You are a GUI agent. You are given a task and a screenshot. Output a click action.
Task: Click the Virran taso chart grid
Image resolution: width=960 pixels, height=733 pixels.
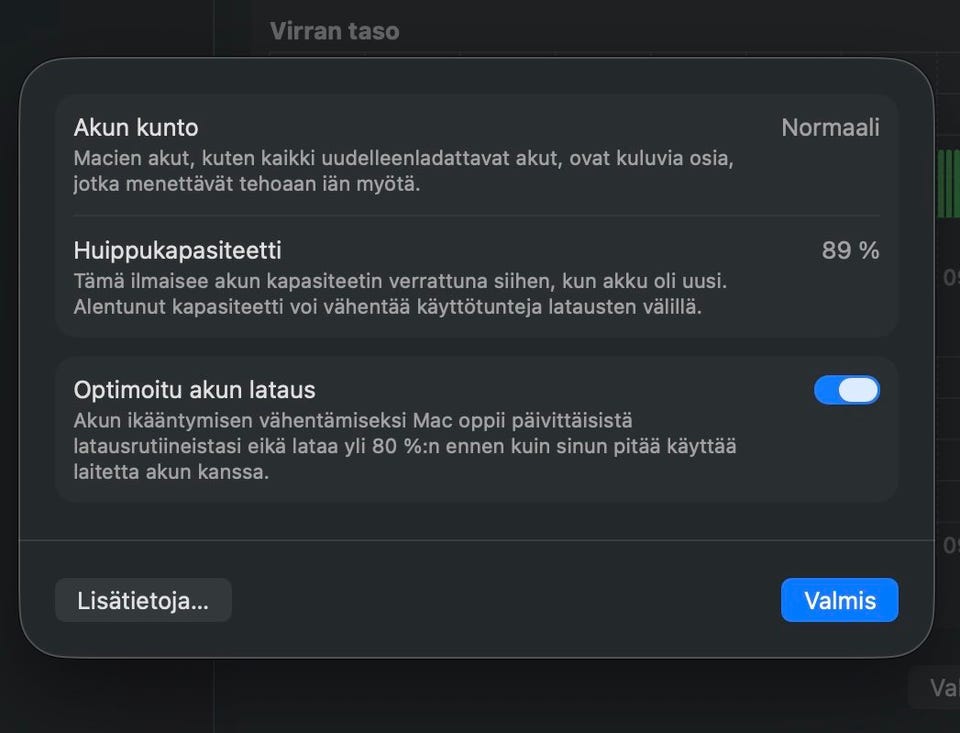[x=600, y=45]
